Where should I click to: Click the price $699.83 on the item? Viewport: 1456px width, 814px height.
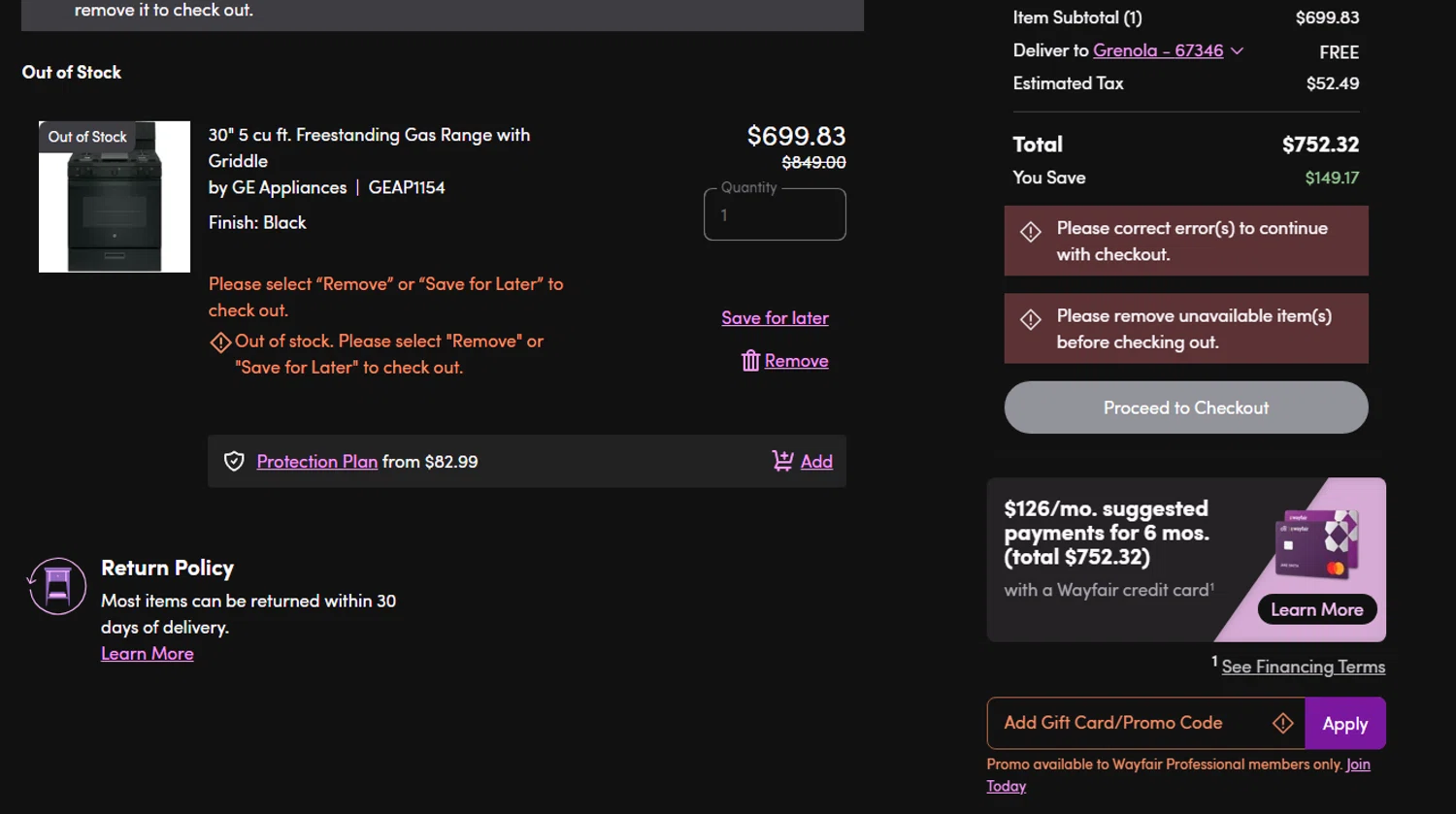(796, 136)
